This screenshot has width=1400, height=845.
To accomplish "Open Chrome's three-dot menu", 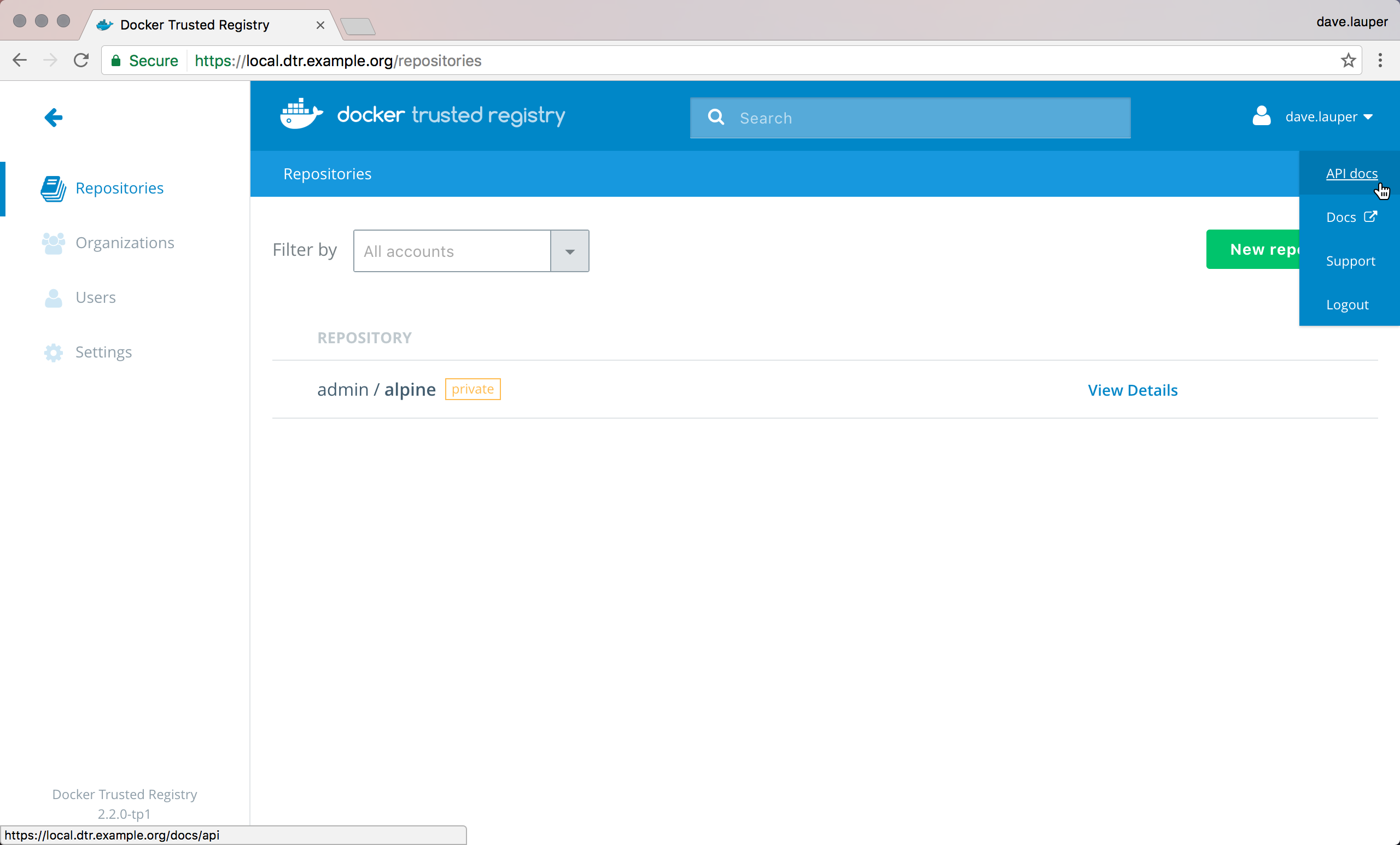I will pyautogui.click(x=1380, y=60).
